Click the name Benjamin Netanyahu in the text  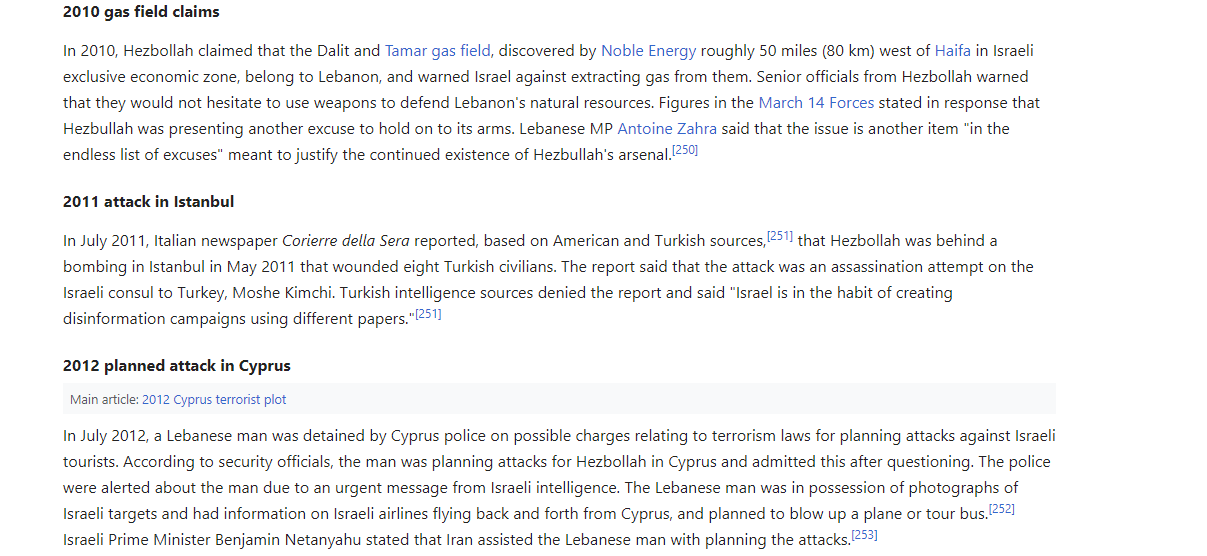[x=281, y=540]
